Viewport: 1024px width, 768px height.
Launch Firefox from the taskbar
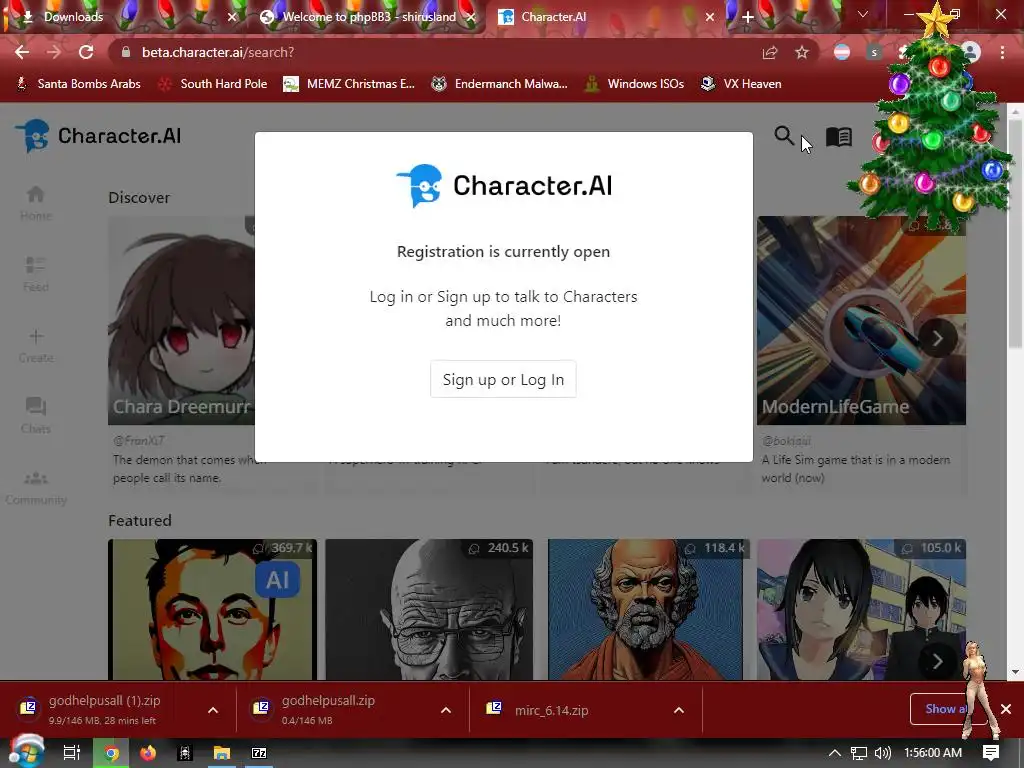click(148, 753)
